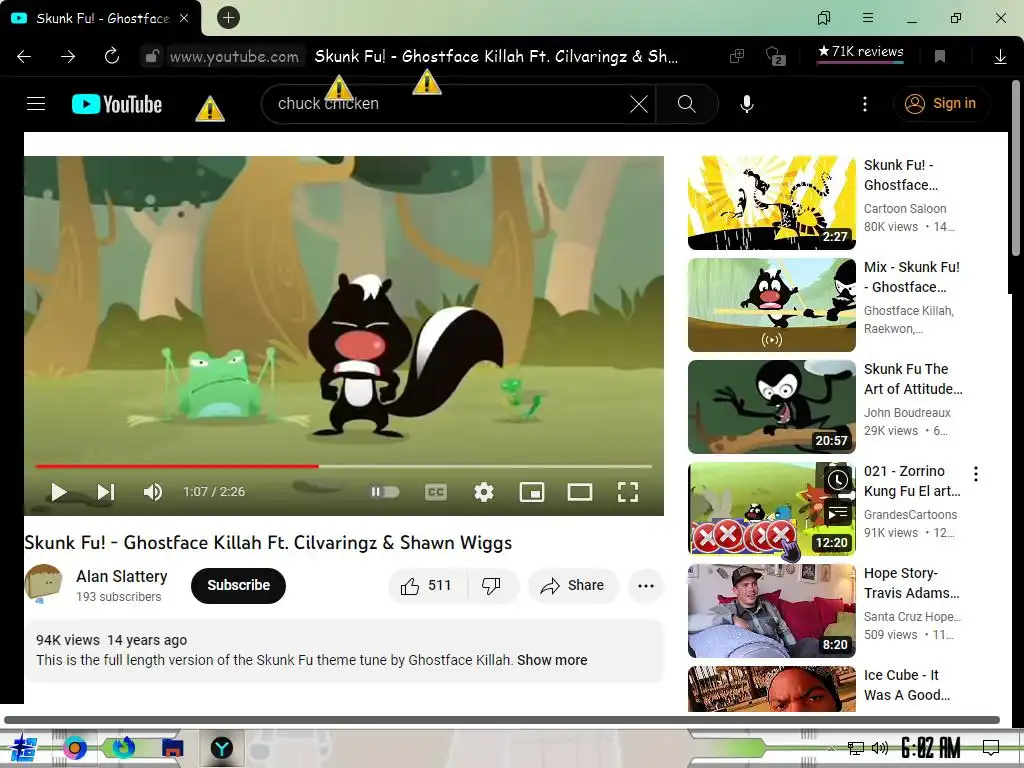The width and height of the screenshot is (1024, 768).
Task: Open the Mix - Skunk Fu! thumbnail
Action: (x=772, y=304)
